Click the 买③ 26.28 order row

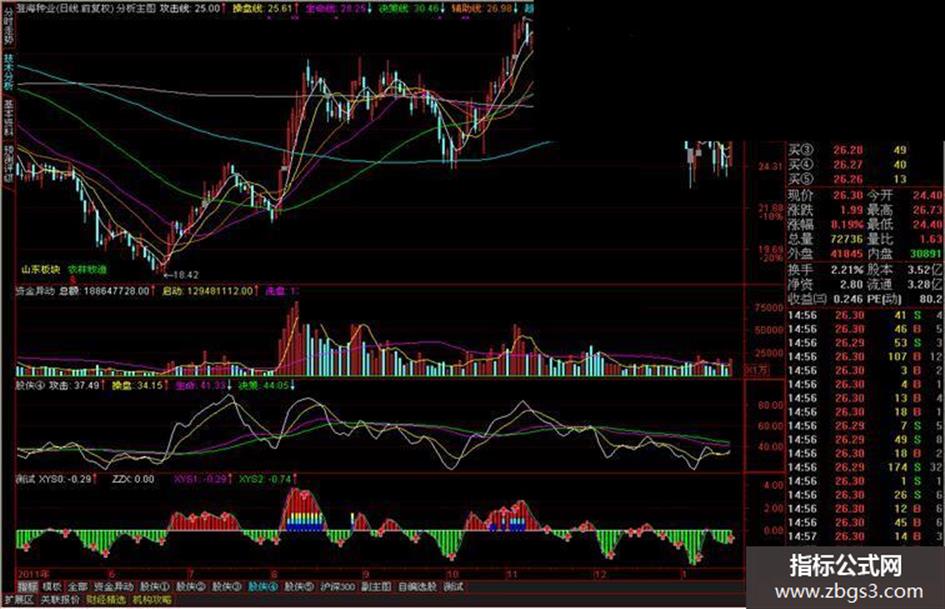point(847,150)
